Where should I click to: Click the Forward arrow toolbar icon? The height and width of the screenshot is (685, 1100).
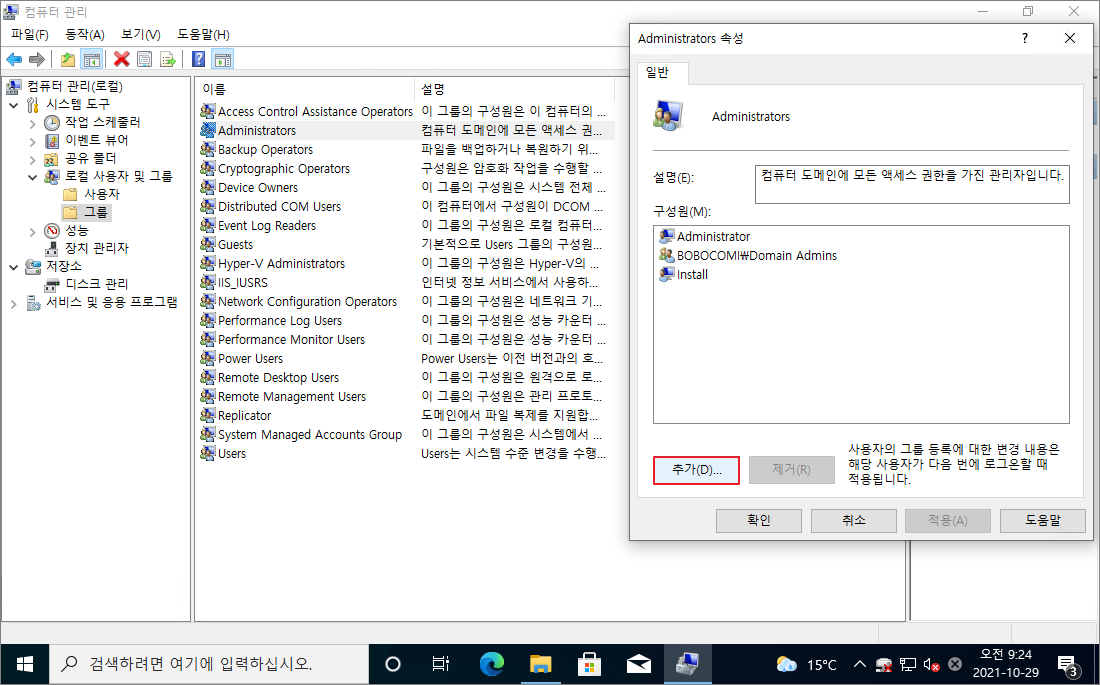click(36, 60)
